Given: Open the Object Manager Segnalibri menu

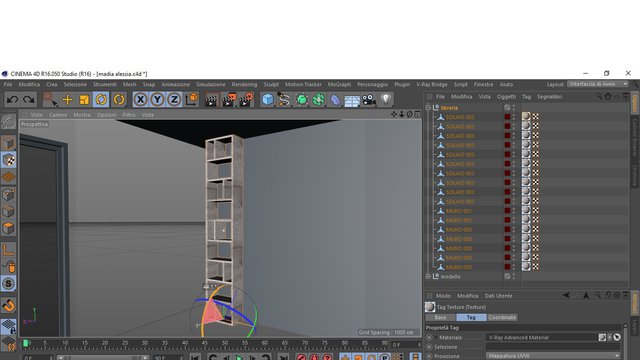Looking at the screenshot, I should [549, 96].
